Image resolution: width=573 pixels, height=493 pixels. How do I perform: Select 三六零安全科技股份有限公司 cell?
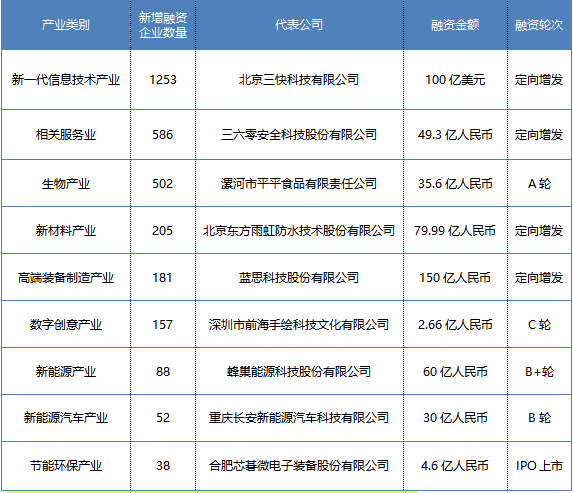(x=299, y=134)
